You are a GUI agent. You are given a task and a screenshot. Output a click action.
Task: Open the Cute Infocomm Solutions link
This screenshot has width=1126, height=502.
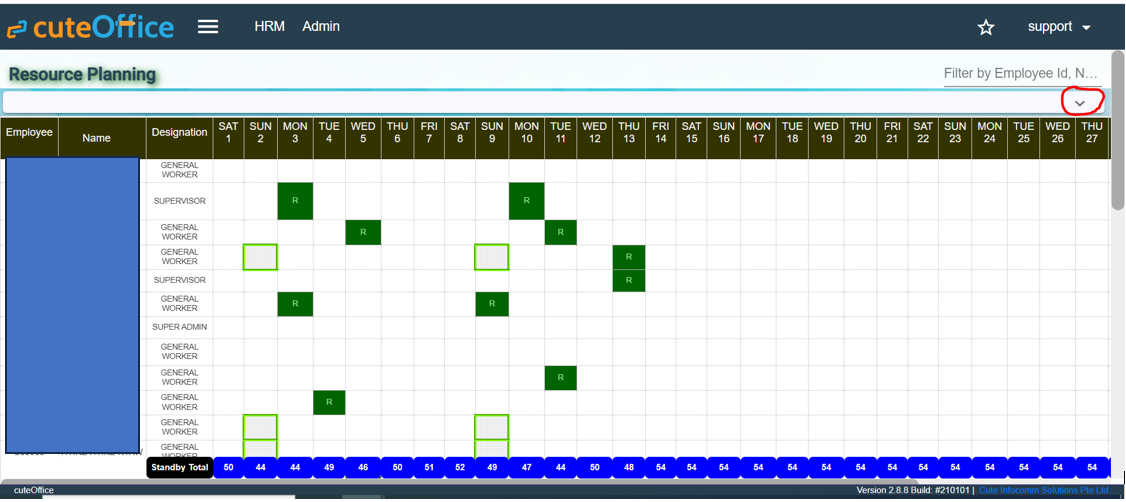[1044, 491]
